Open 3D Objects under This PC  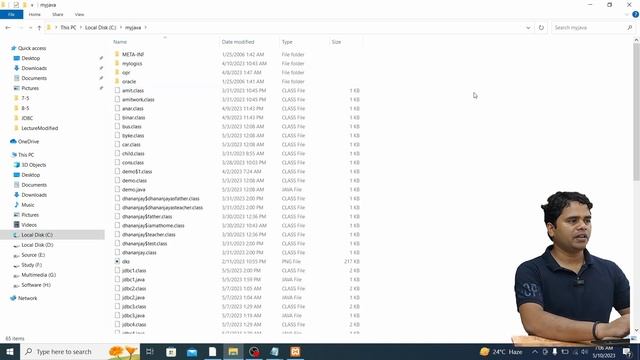tap(33, 165)
